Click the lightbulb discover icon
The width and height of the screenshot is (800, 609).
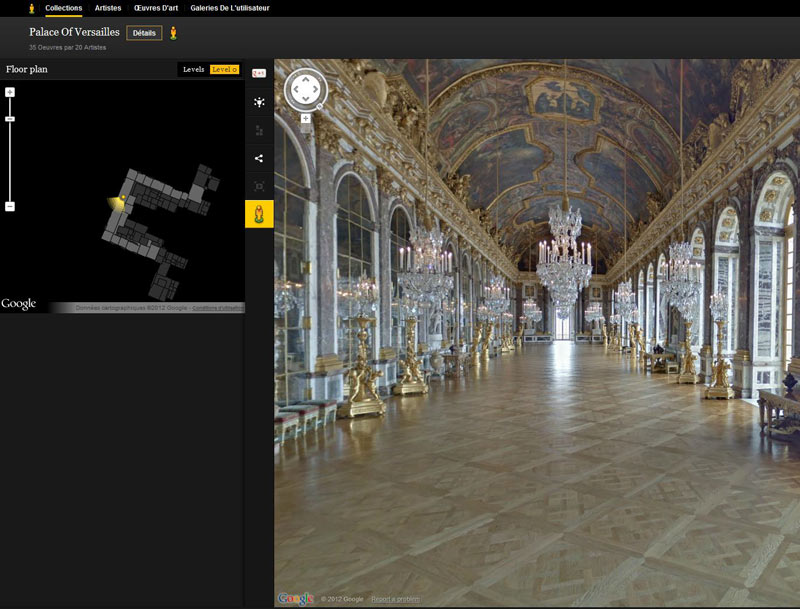pyautogui.click(x=259, y=102)
